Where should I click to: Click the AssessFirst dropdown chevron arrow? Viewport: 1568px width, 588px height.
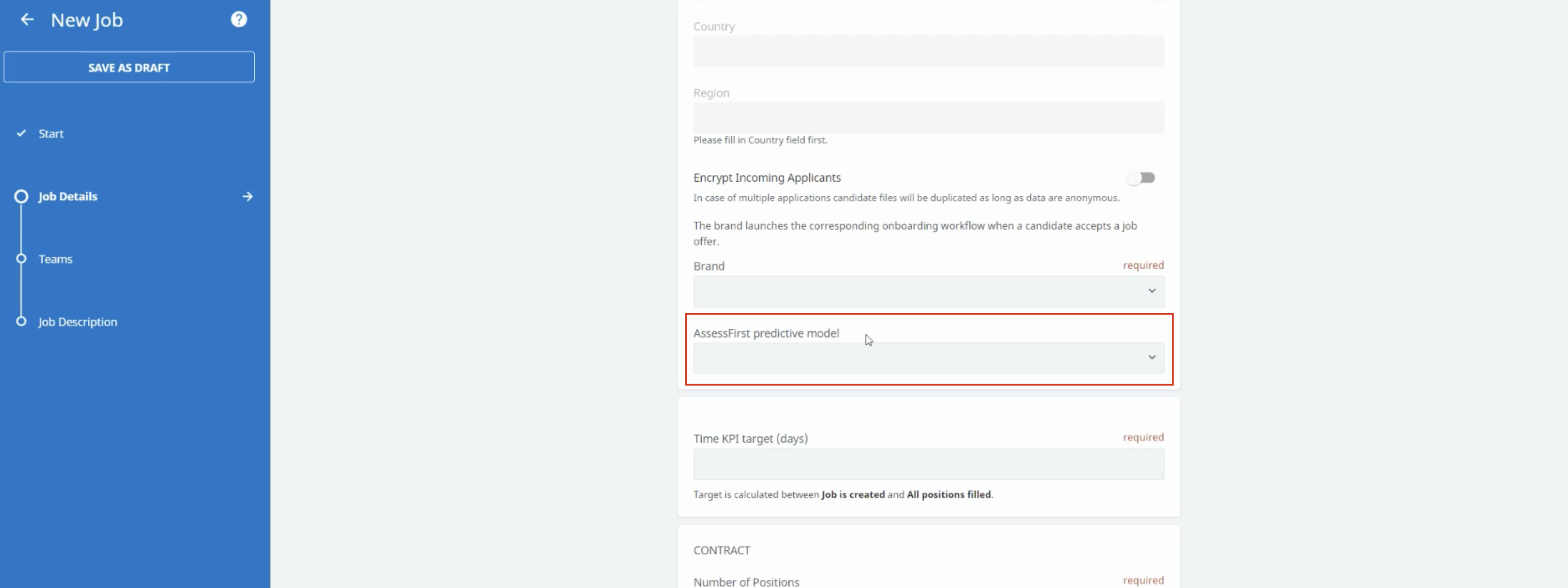pyautogui.click(x=1152, y=357)
